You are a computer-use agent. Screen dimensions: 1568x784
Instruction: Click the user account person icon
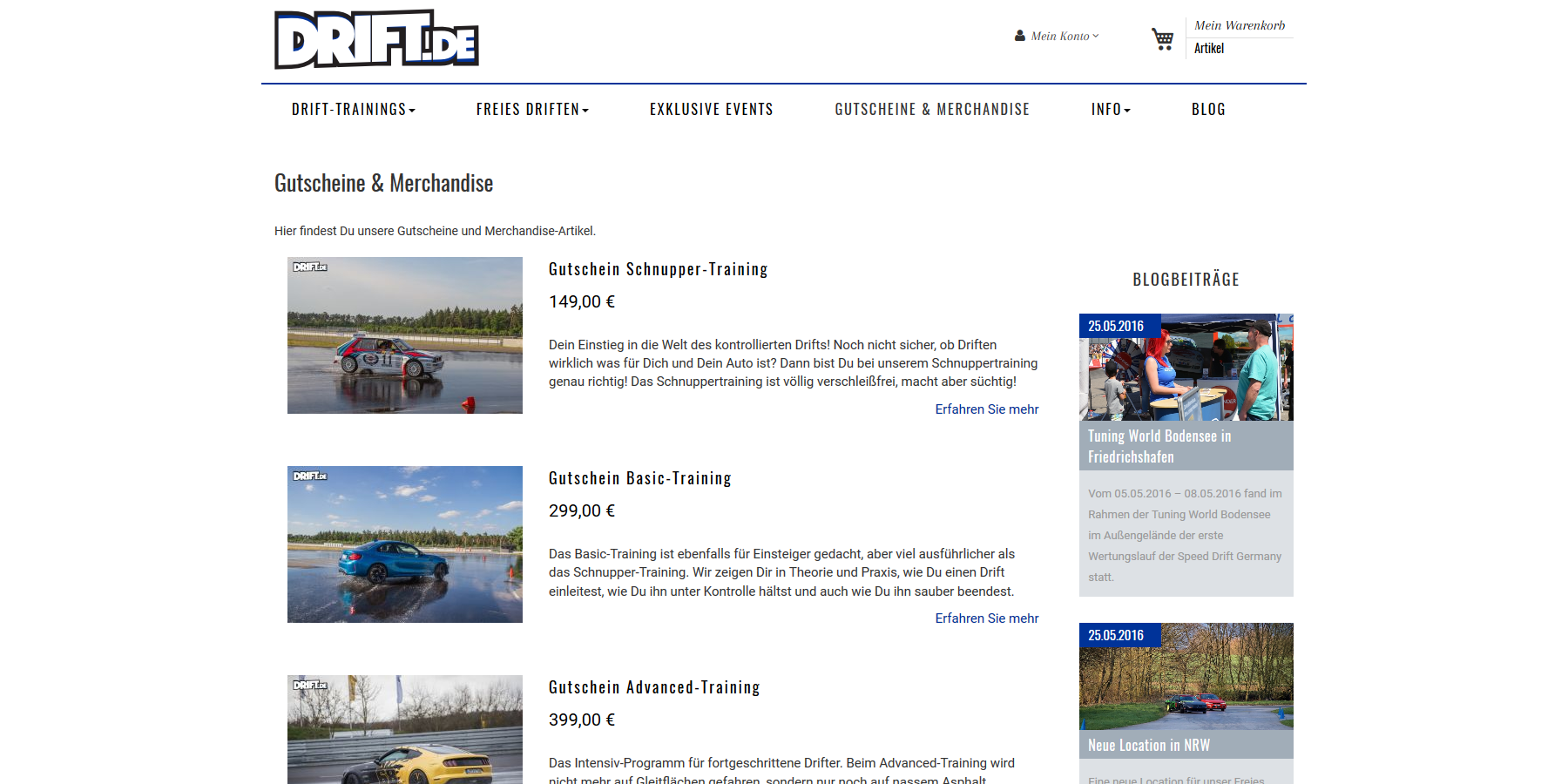1020,36
